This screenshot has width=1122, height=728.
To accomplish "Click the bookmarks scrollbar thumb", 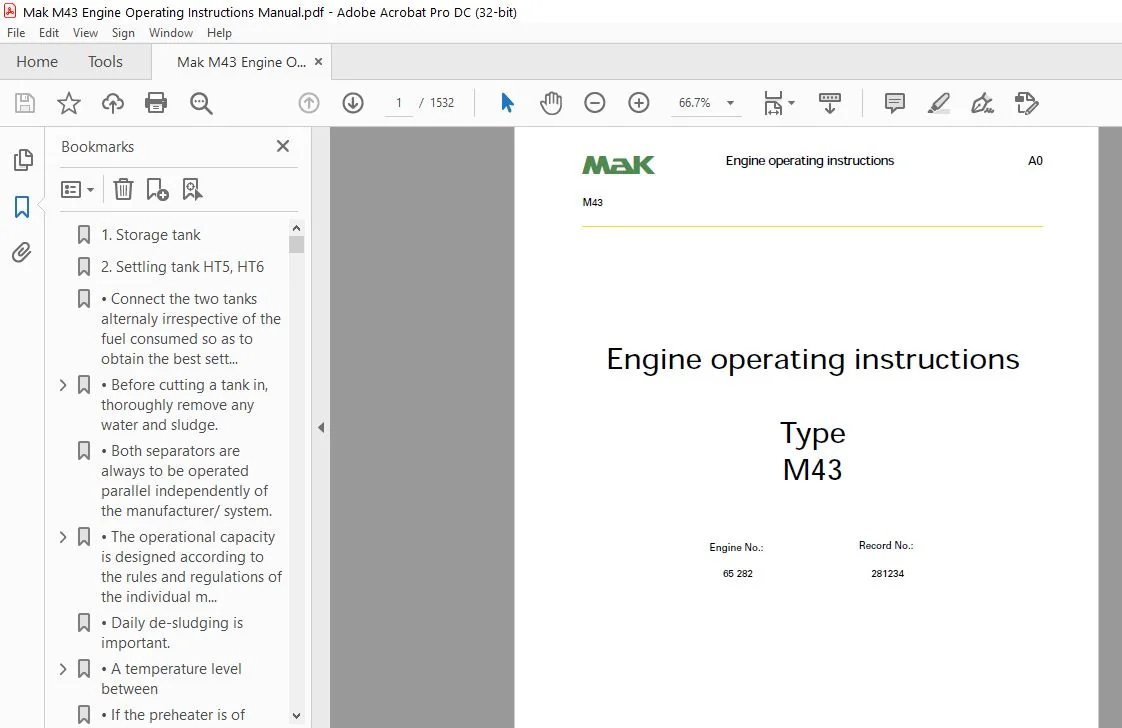I will (x=296, y=244).
